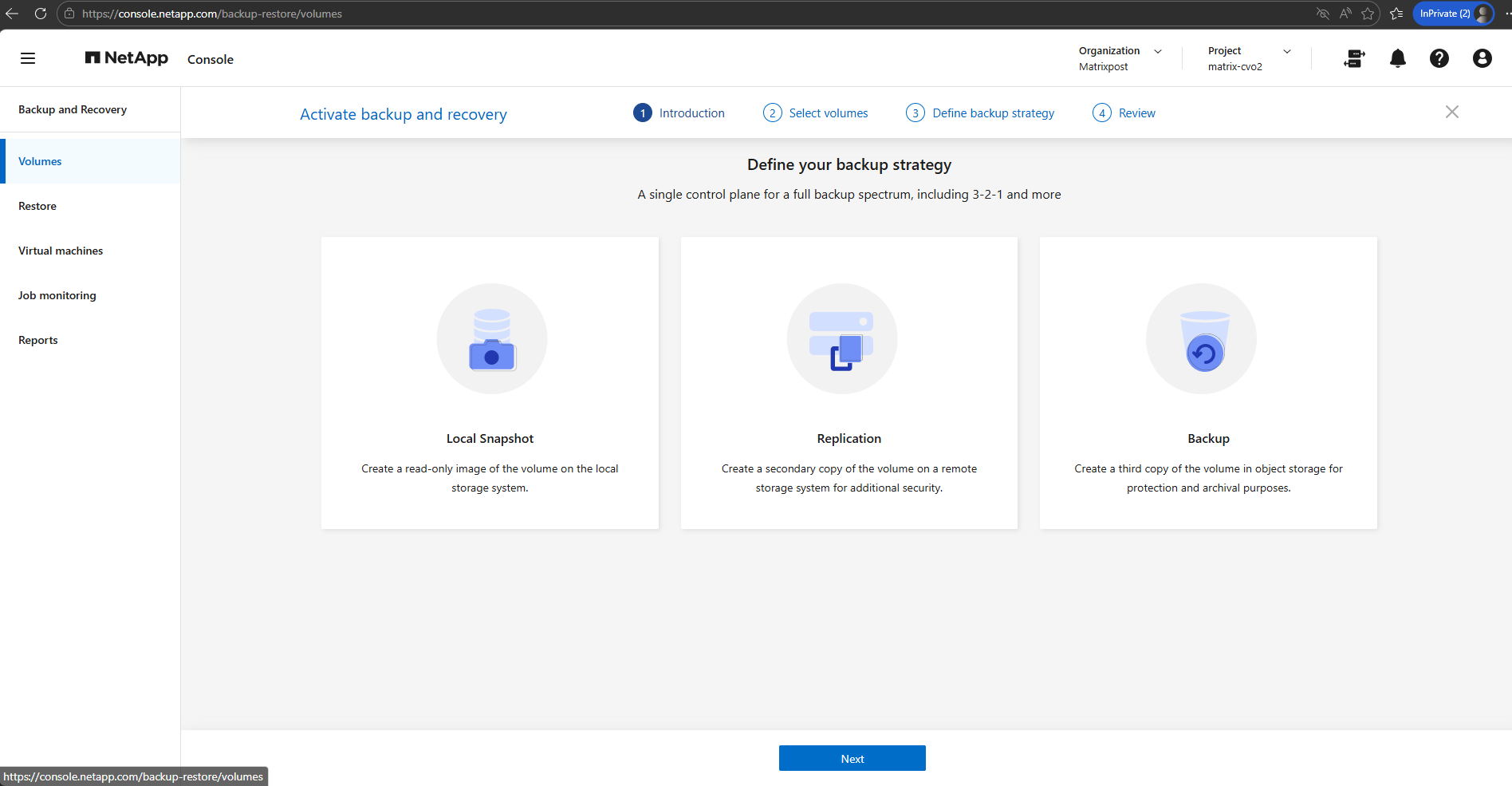Click the NetApp logo link
This screenshot has width=1512, height=786.
click(x=127, y=58)
